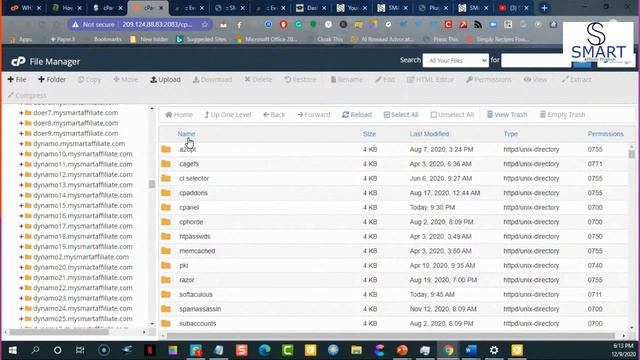The image size is (640, 360).
Task: Click the Copy toolbar button
Action: pos(89,80)
